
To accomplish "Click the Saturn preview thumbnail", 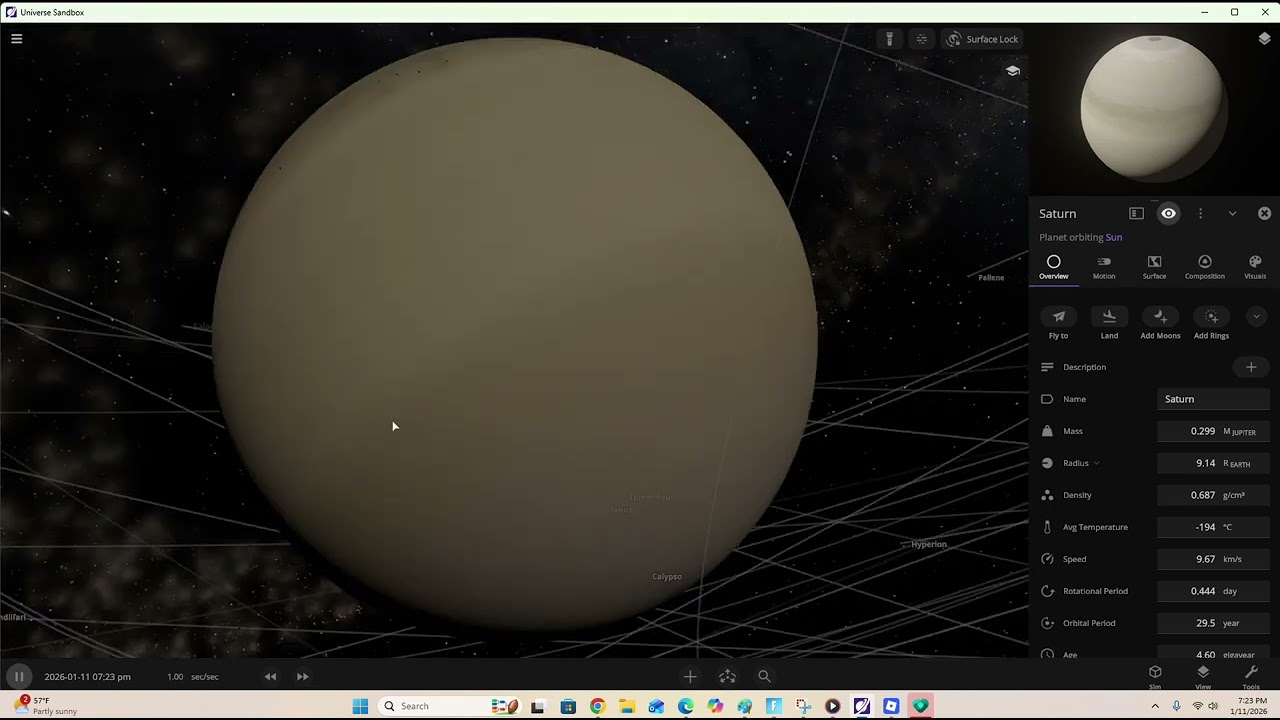I will 1152,108.
